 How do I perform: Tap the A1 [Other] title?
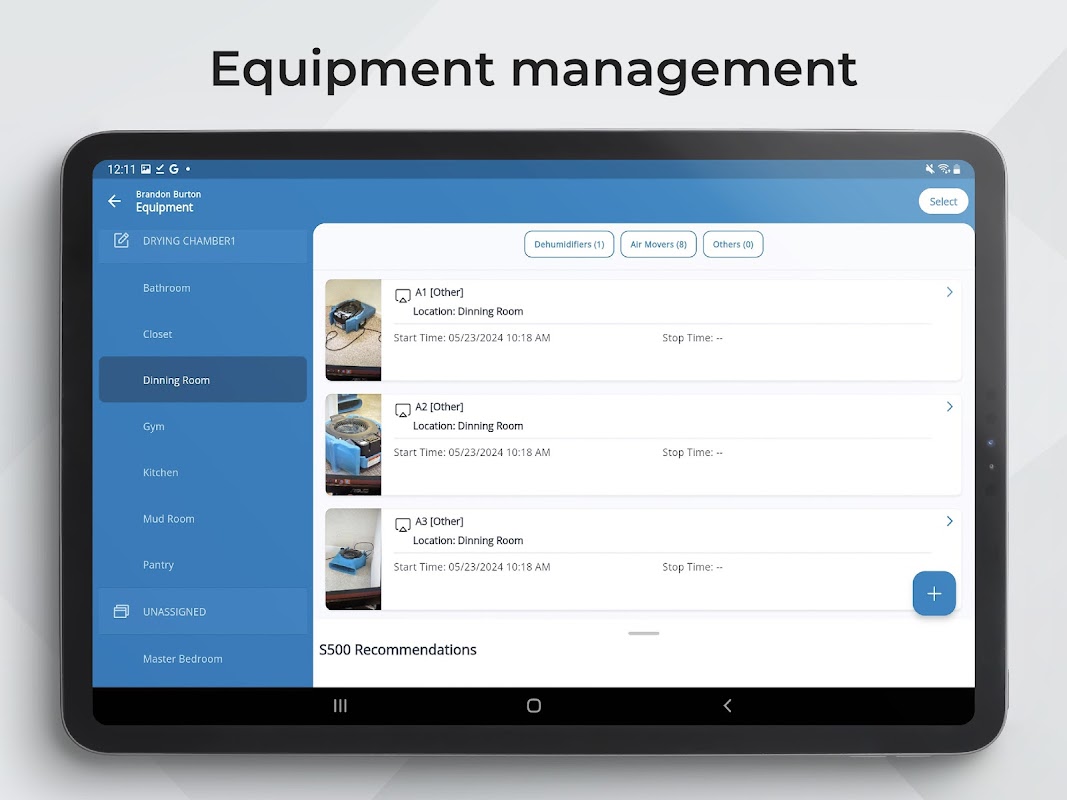[x=439, y=292]
